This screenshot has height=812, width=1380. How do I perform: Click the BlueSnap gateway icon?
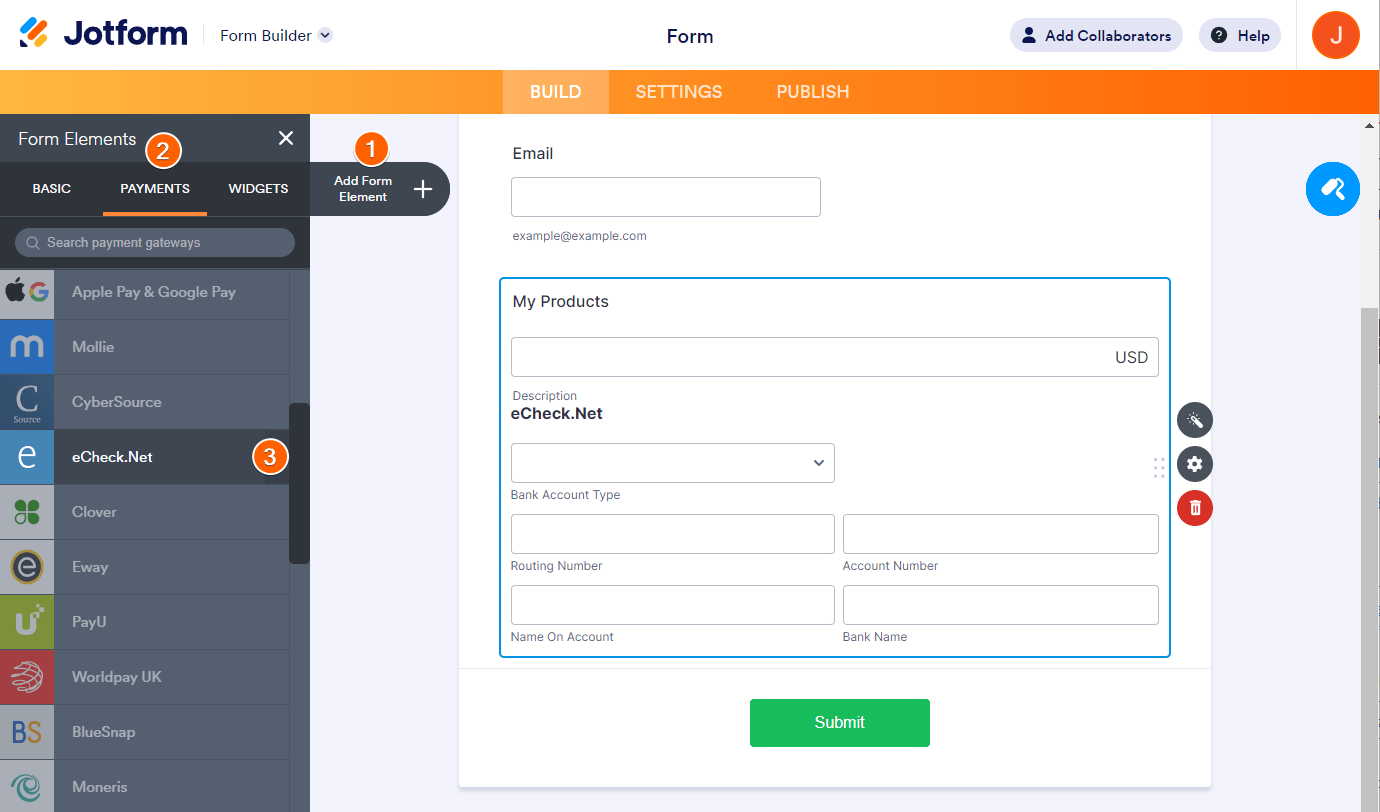[x=27, y=732]
